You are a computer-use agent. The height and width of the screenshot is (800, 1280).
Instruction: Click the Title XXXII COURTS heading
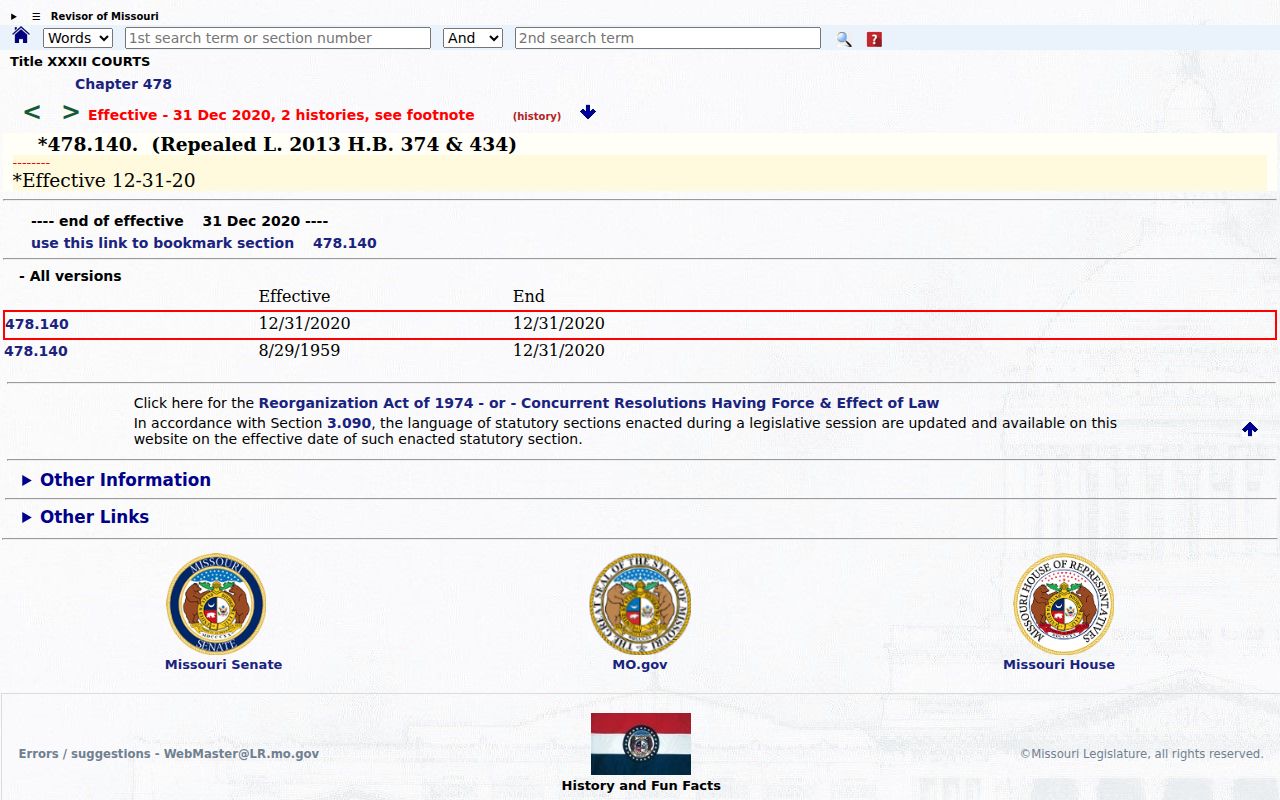coord(80,62)
